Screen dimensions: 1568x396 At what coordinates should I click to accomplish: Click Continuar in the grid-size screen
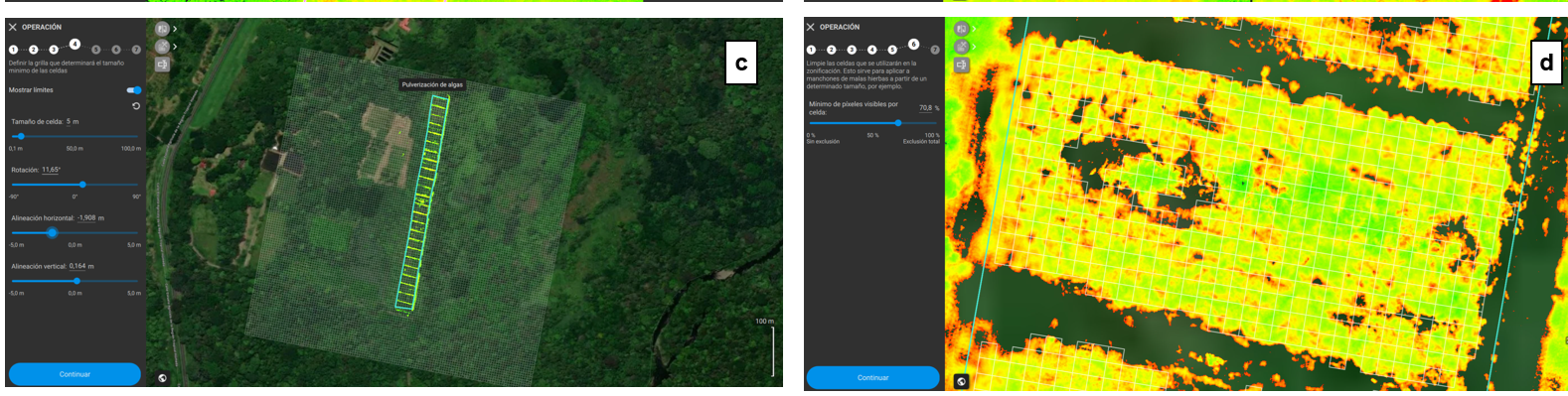(x=75, y=374)
